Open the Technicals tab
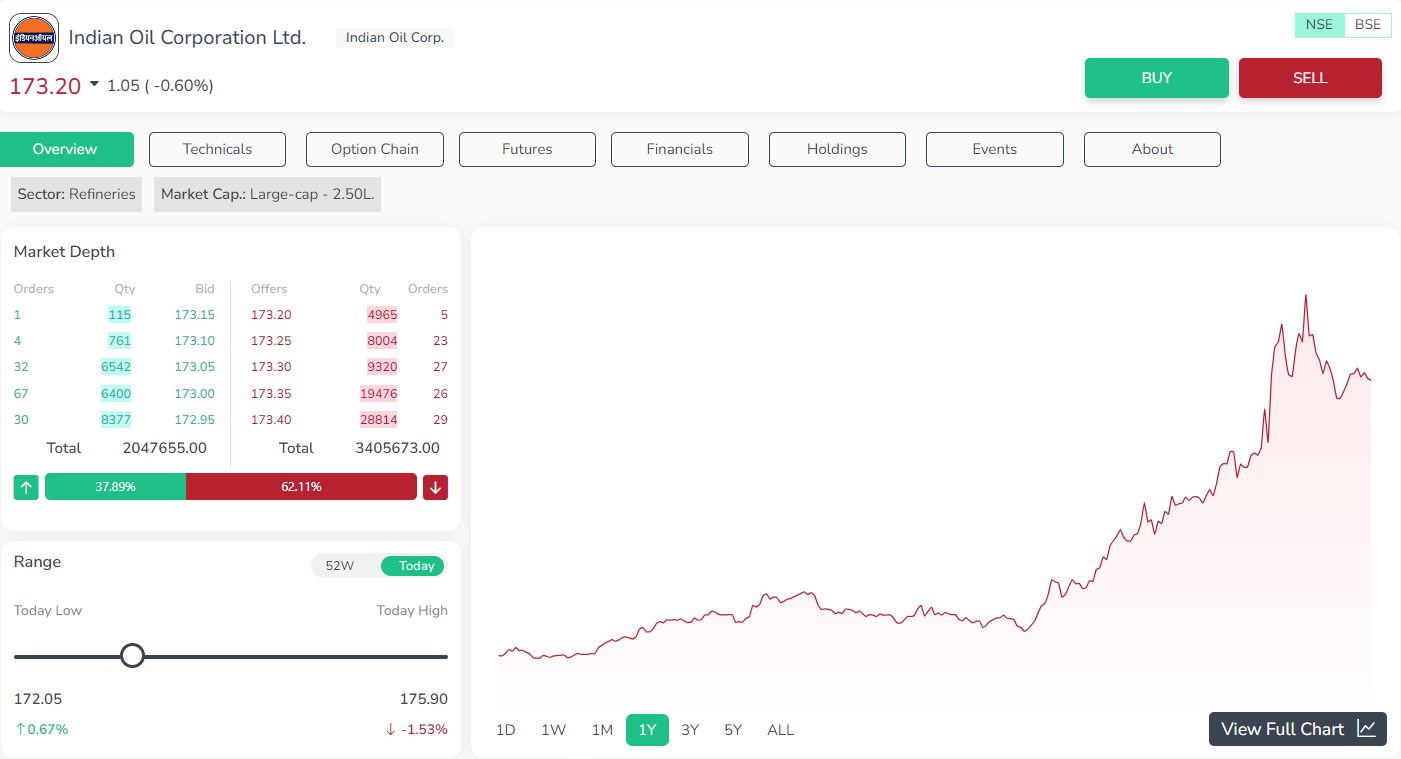1401x759 pixels. (x=217, y=149)
